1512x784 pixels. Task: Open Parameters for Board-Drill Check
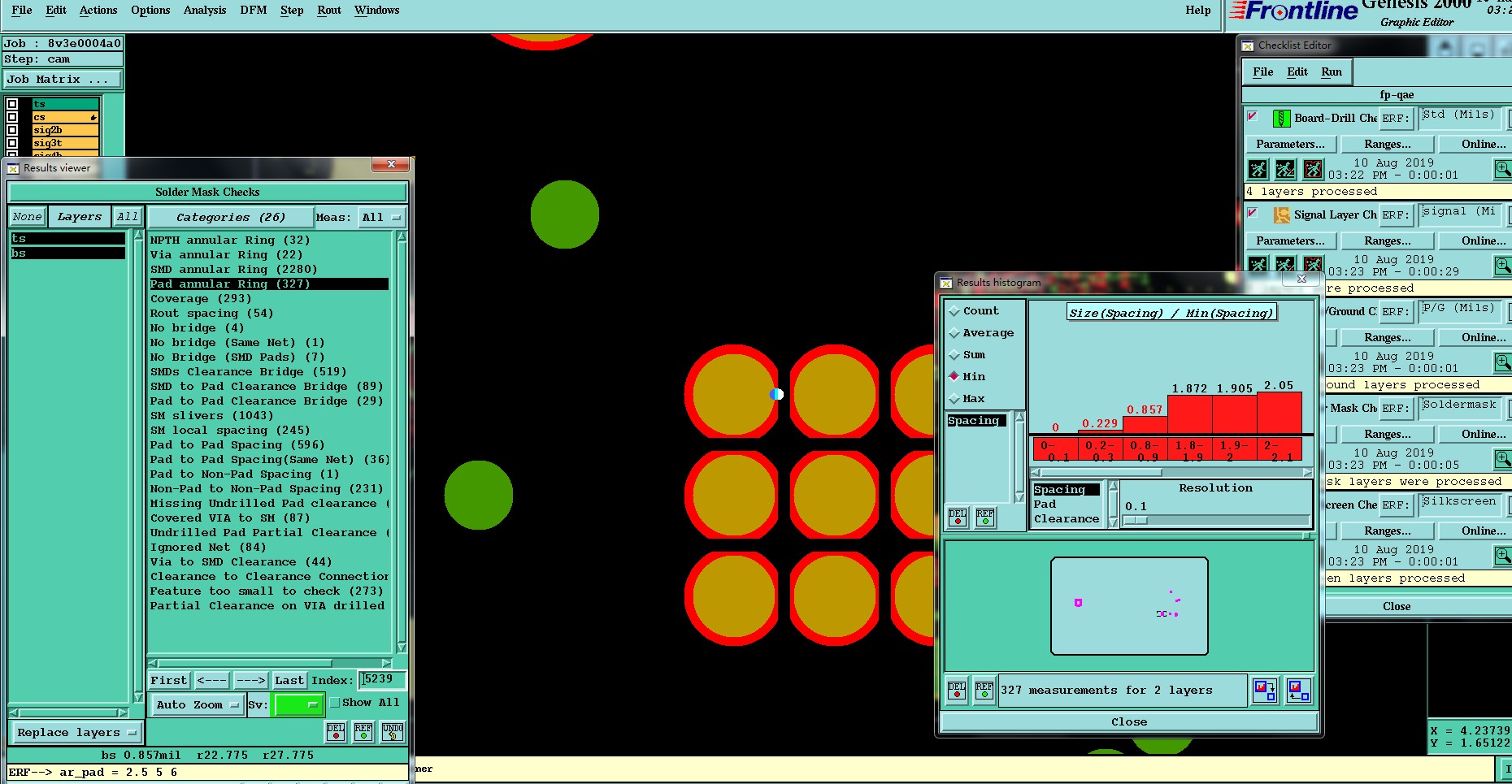tap(1290, 145)
